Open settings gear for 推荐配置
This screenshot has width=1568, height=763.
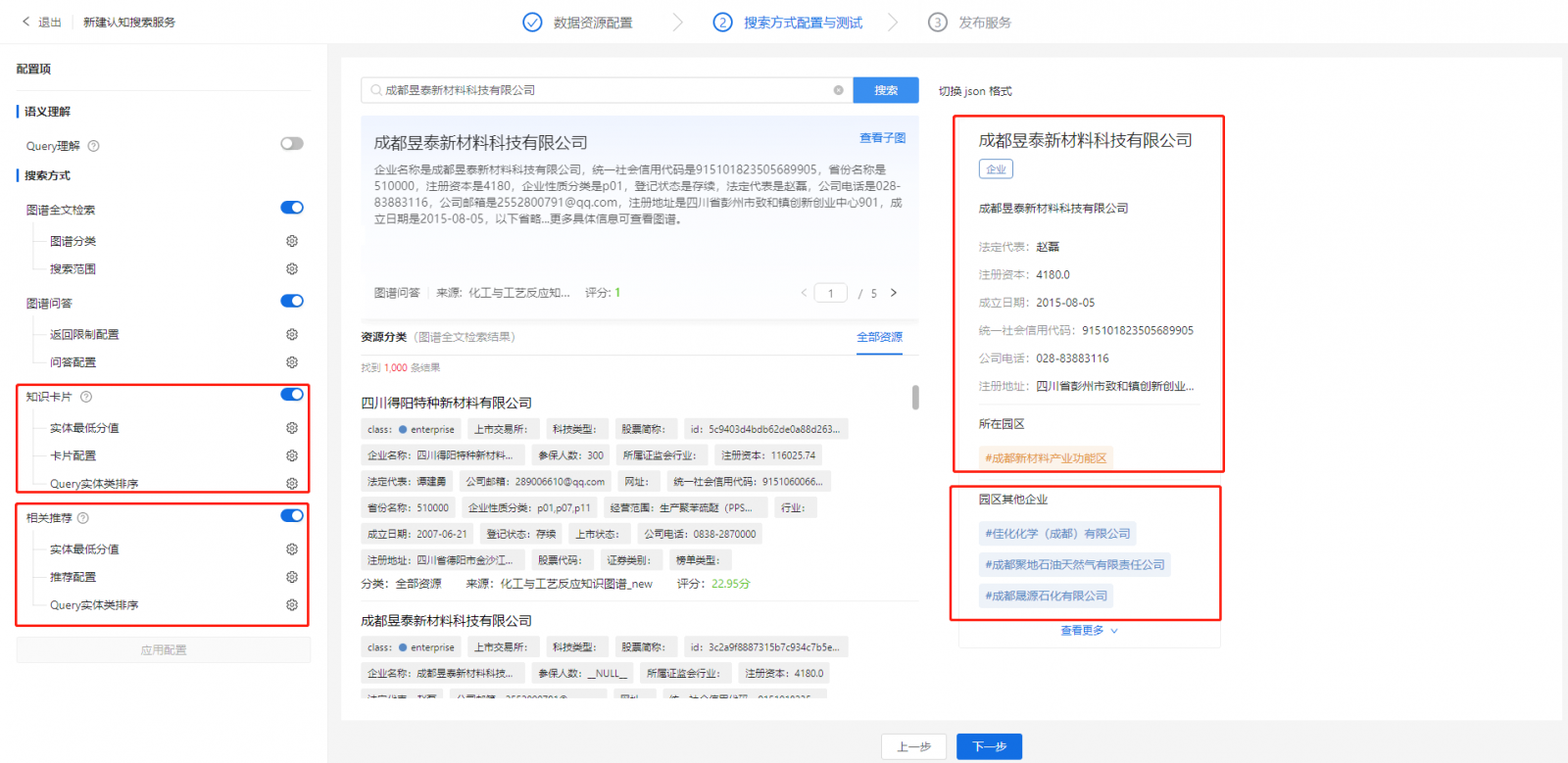point(292,577)
